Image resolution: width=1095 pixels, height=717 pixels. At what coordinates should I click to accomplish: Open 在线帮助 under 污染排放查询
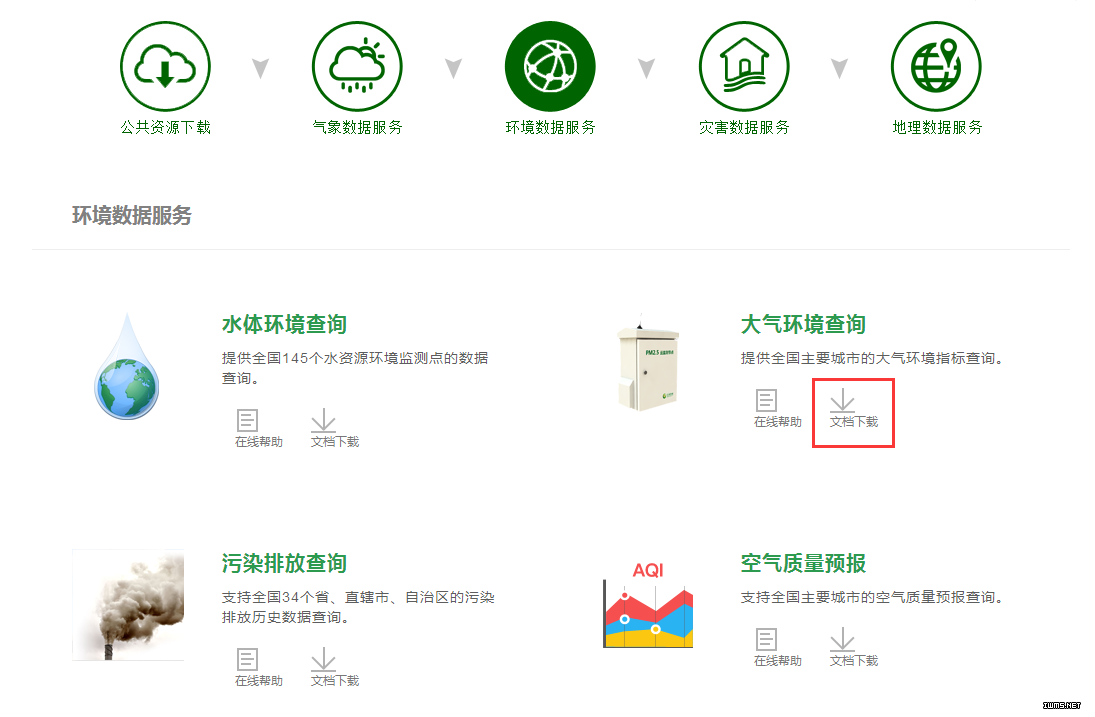(259, 667)
